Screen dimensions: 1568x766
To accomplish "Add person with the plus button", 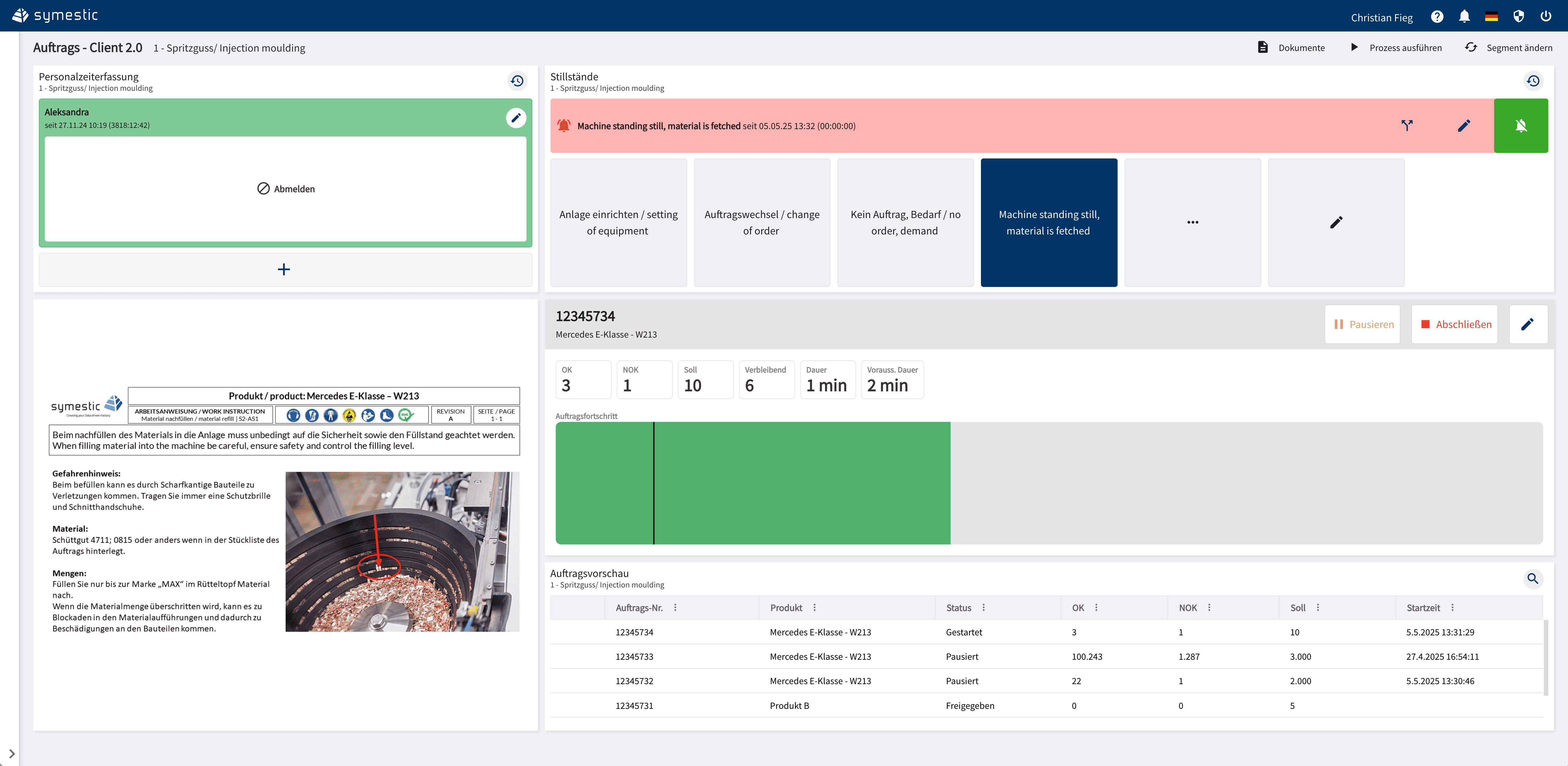I will pos(285,269).
